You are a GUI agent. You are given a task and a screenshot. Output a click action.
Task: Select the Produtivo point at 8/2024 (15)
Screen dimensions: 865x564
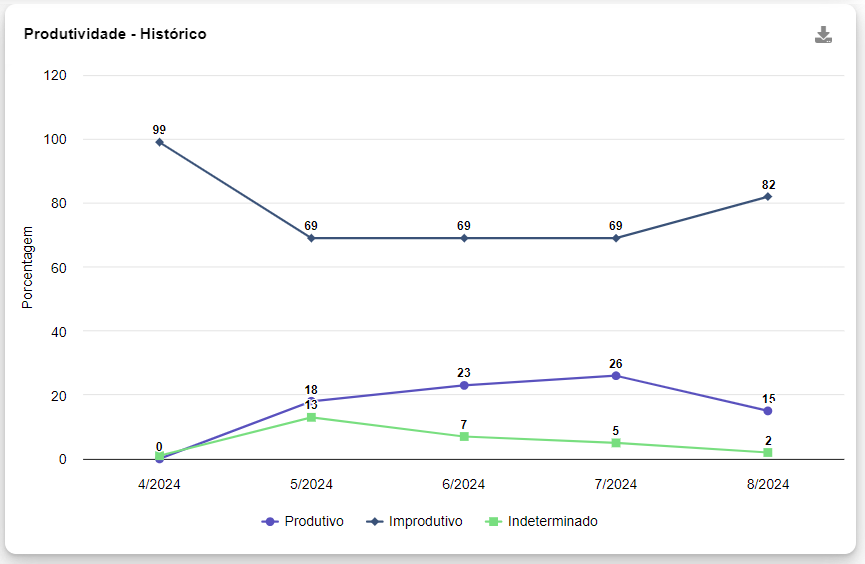click(x=768, y=411)
